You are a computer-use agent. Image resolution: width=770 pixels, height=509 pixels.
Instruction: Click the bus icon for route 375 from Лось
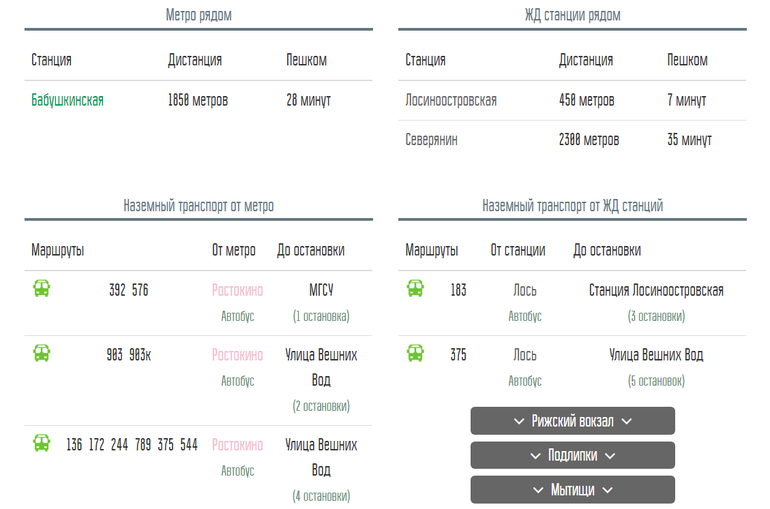415,353
